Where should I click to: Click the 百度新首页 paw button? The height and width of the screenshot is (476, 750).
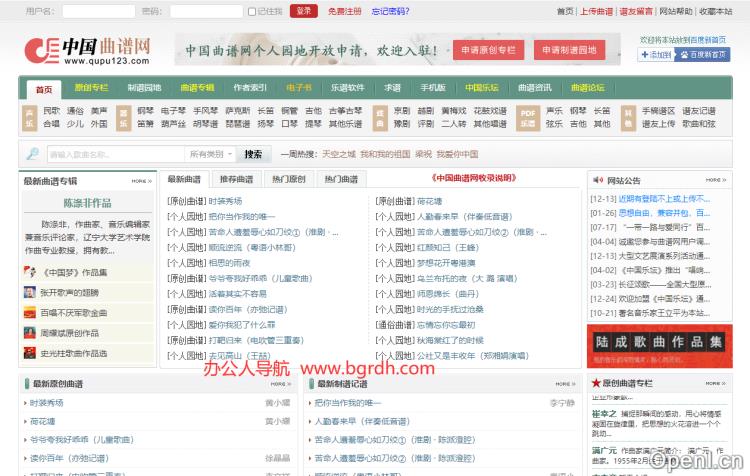coord(703,55)
